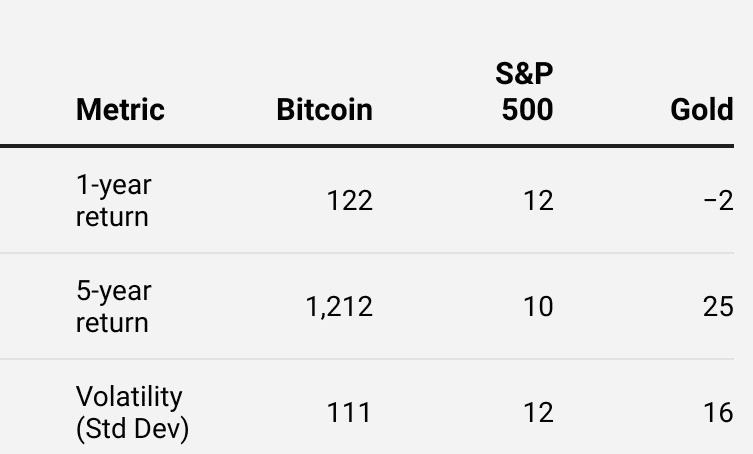Viewport: 753px width, 454px height.
Task: Click the S&P 500 volatility value
Action: tap(537, 412)
